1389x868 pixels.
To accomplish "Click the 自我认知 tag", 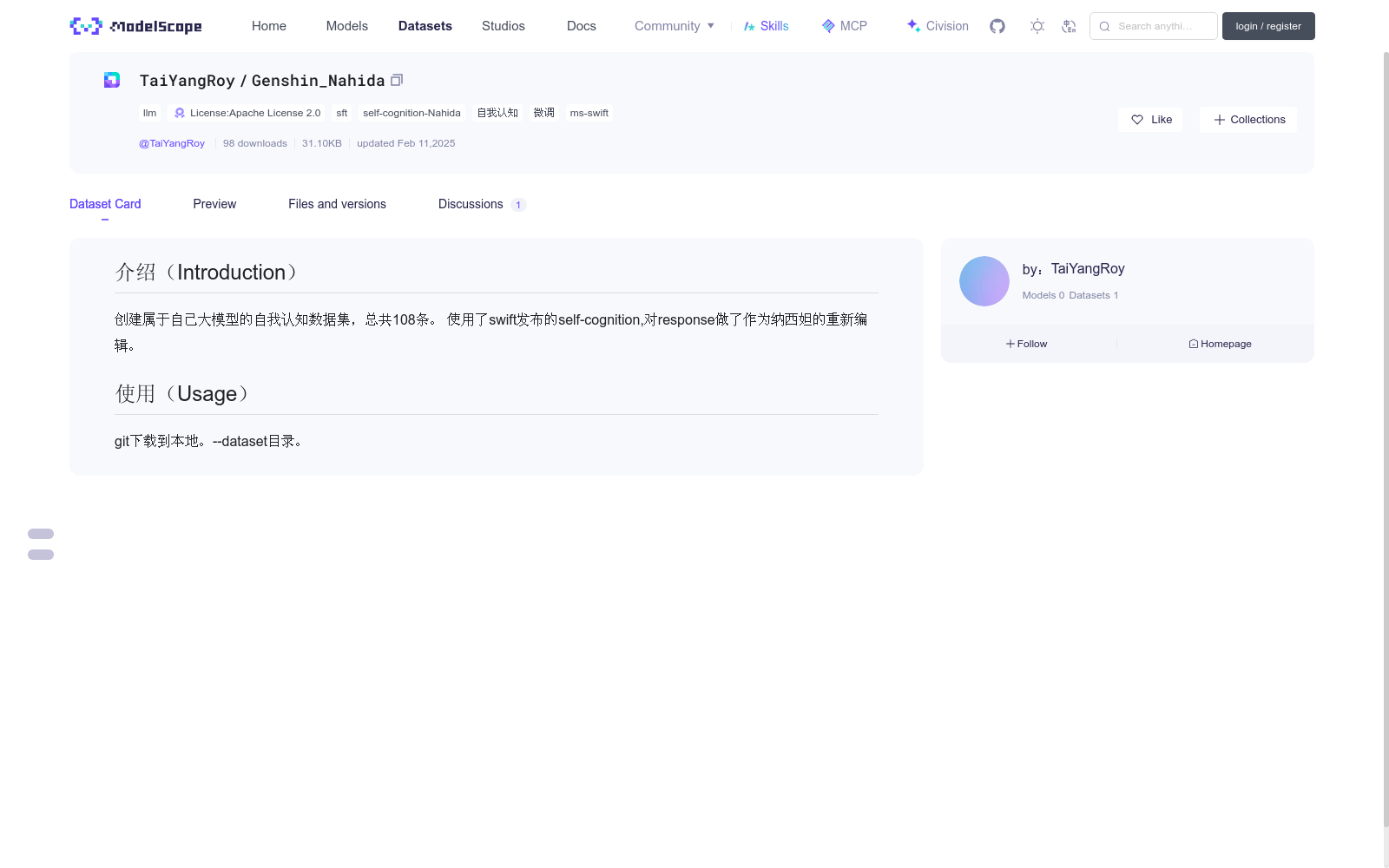I will point(497,113).
